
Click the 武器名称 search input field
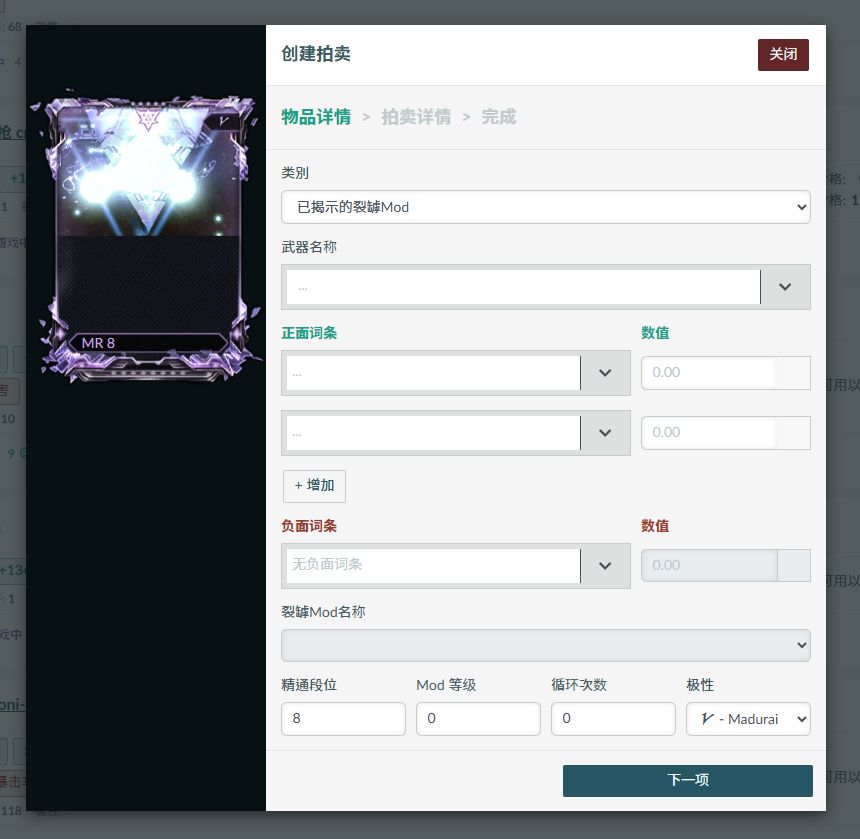pyautogui.click(x=523, y=287)
